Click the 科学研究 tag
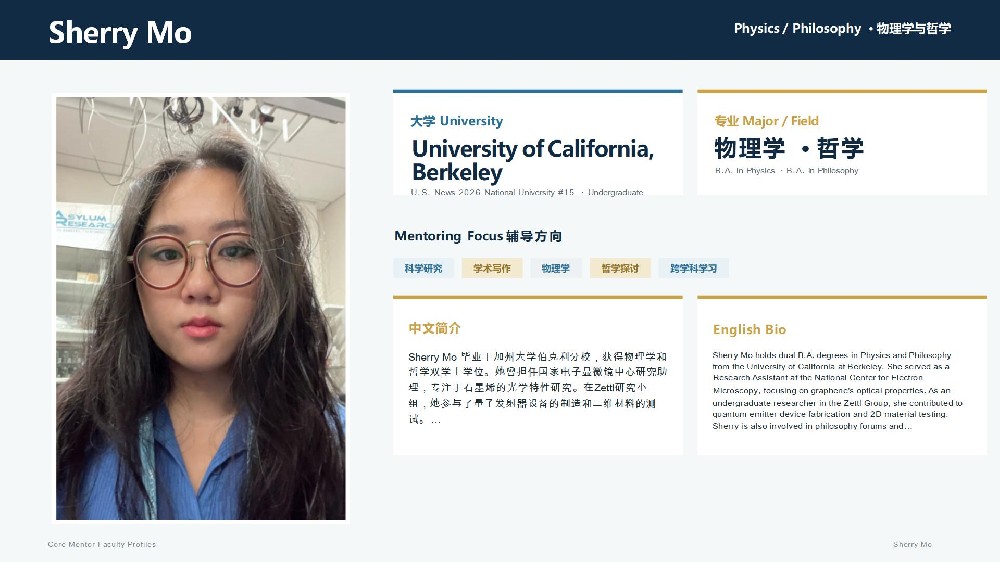Viewport: 1000px width, 562px height. coord(423,269)
